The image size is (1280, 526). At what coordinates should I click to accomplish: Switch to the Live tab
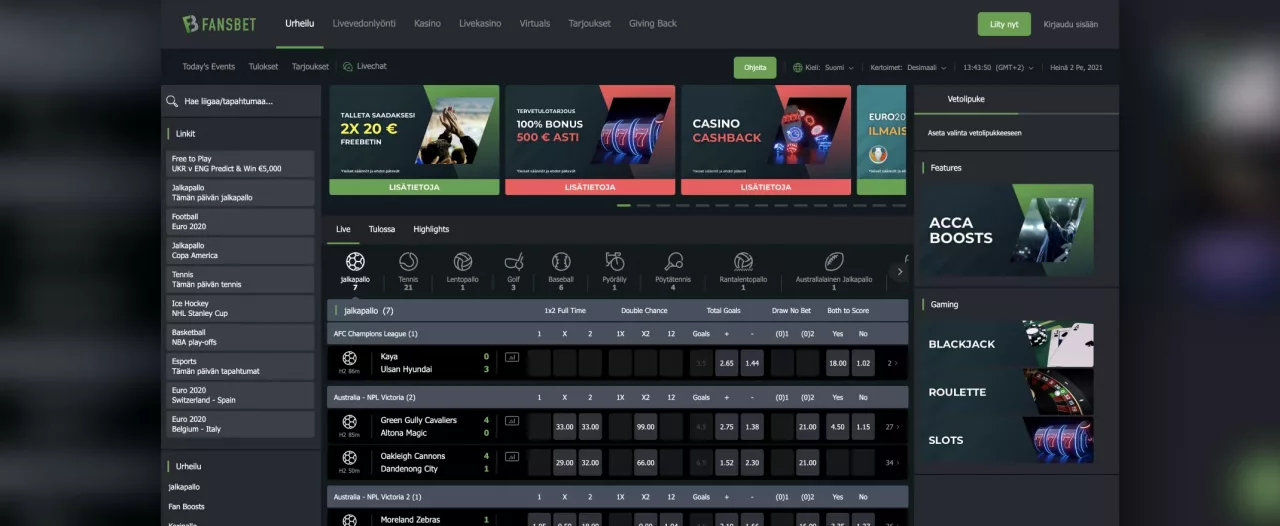point(343,229)
